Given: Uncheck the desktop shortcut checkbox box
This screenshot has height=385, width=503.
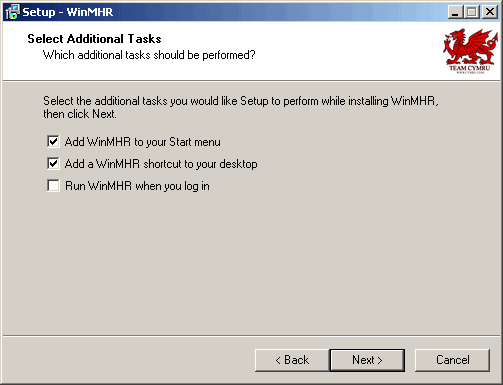Looking at the screenshot, I should click(x=53, y=163).
